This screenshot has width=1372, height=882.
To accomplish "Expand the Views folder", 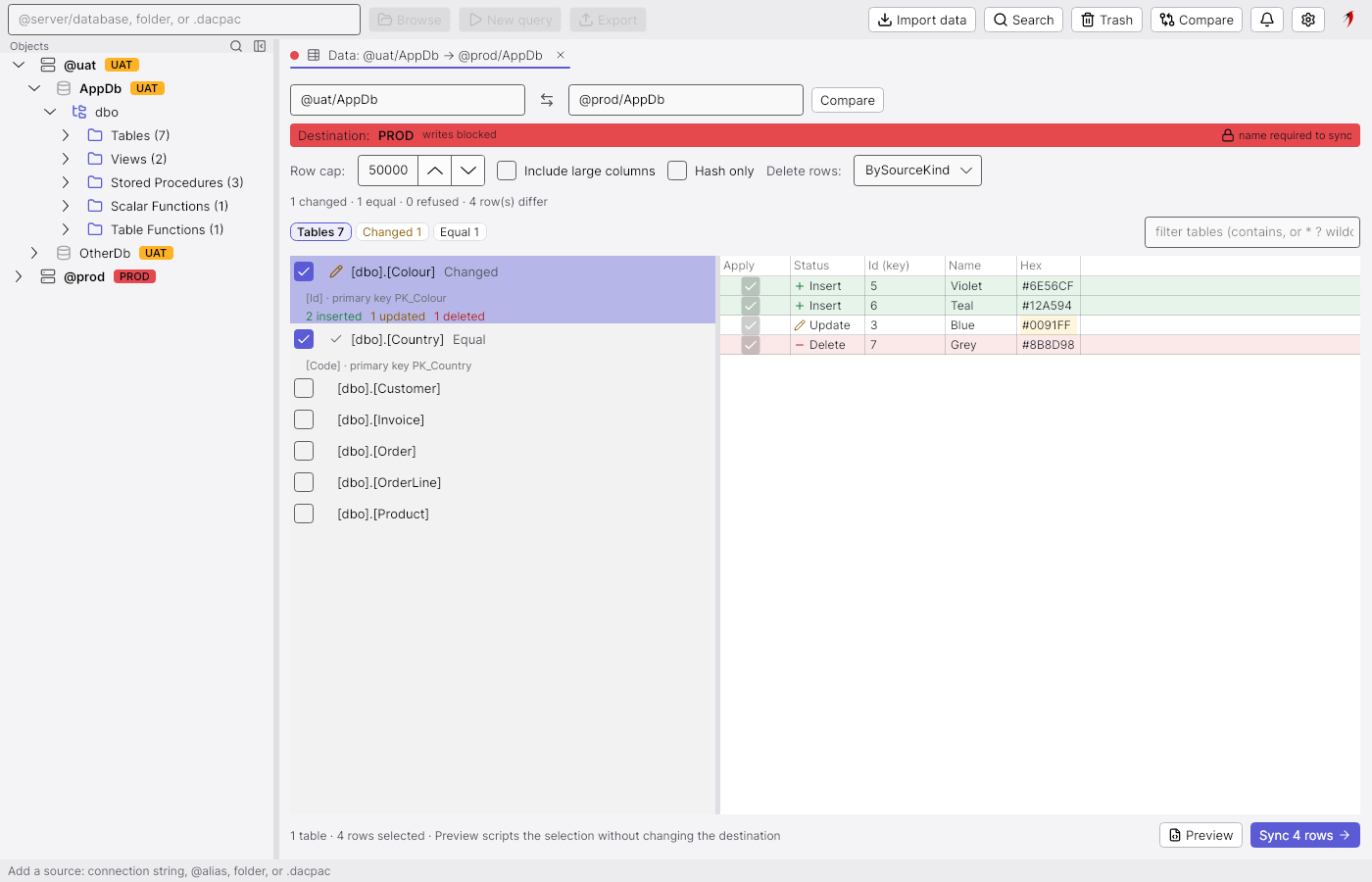I will pyautogui.click(x=66, y=159).
